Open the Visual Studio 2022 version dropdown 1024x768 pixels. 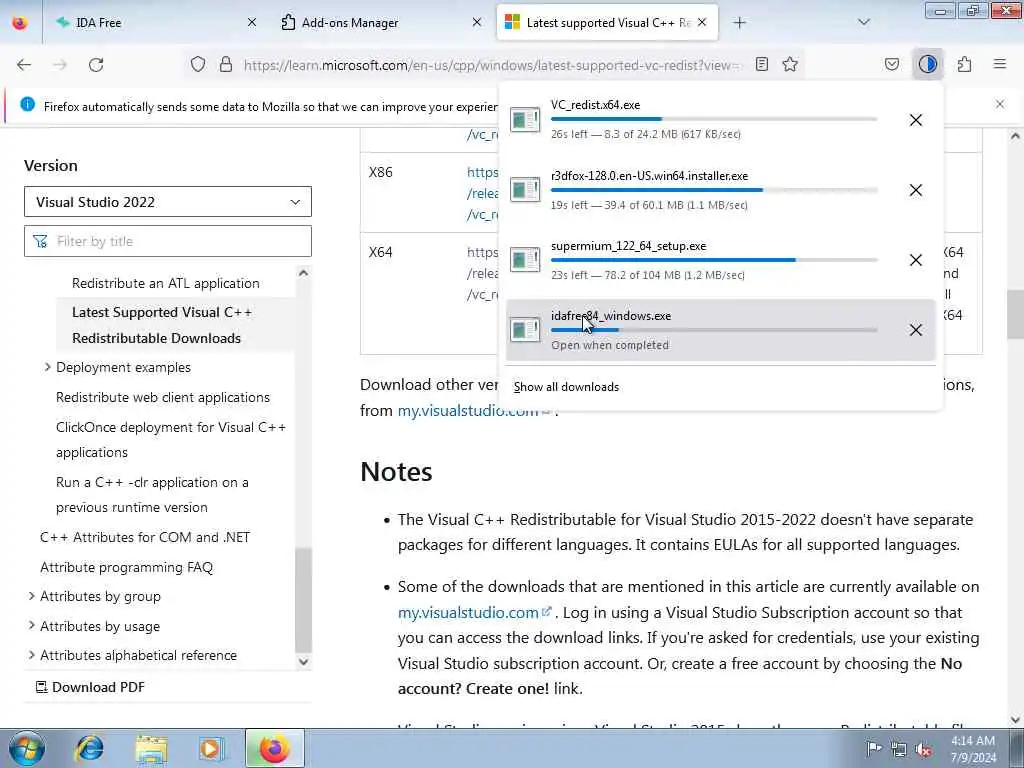[x=168, y=202]
